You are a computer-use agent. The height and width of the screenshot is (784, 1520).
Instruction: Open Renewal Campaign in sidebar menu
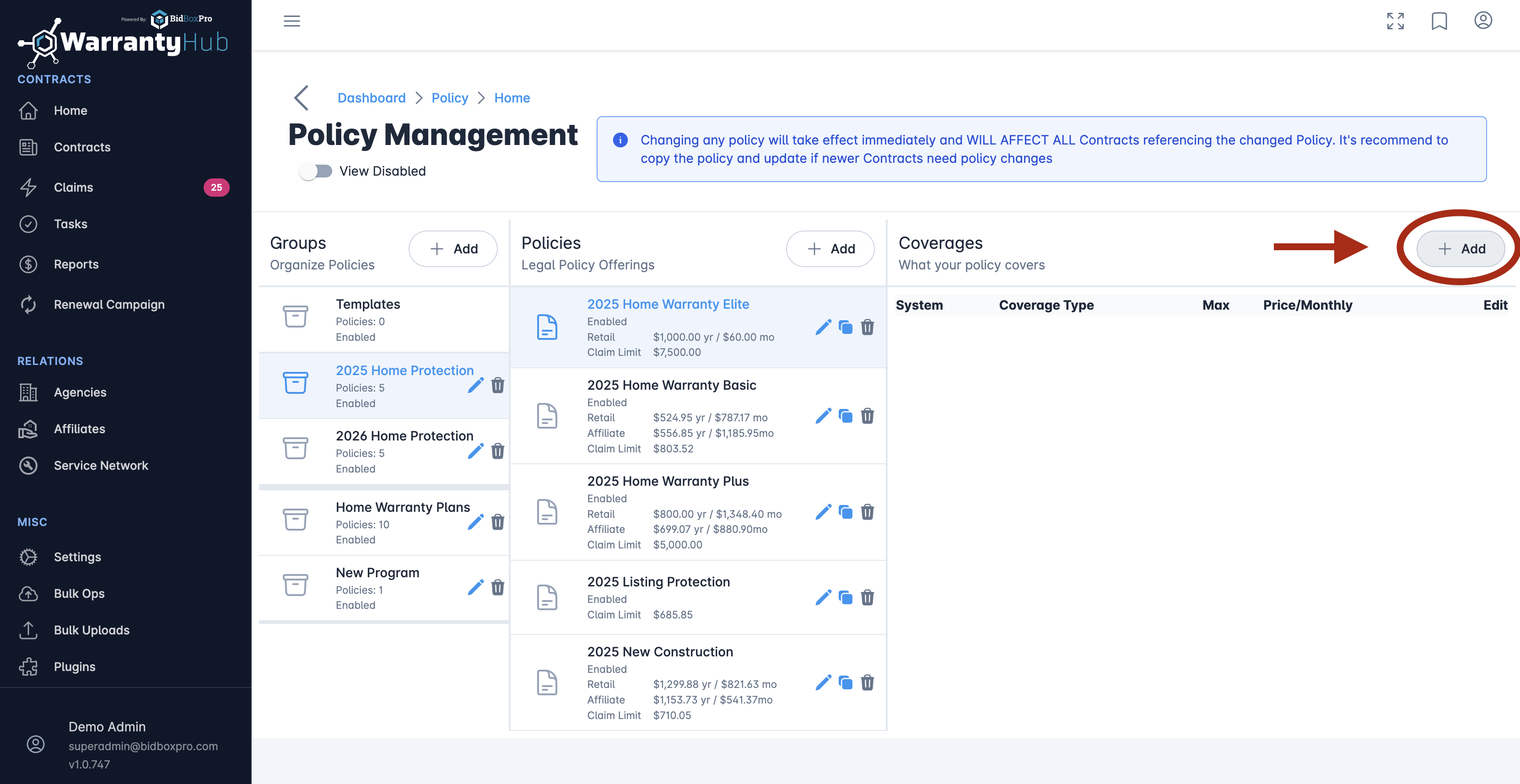108,304
